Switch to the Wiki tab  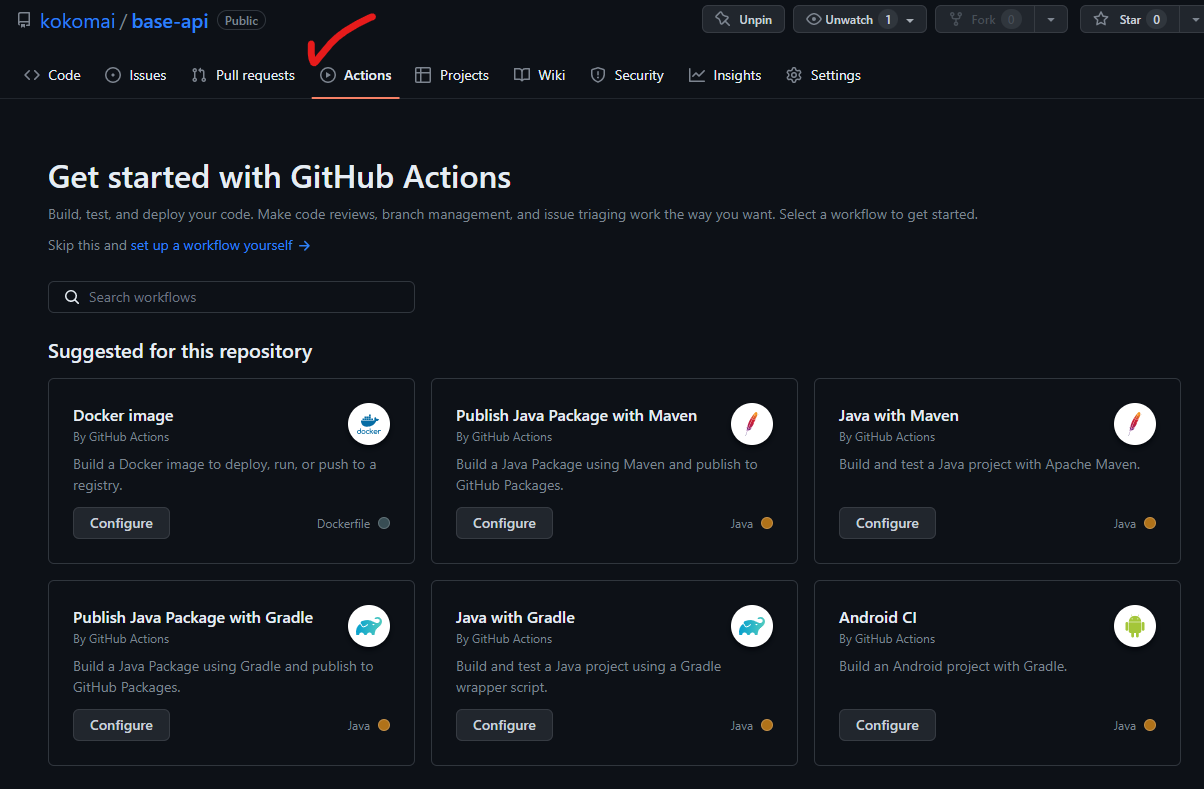(540, 75)
